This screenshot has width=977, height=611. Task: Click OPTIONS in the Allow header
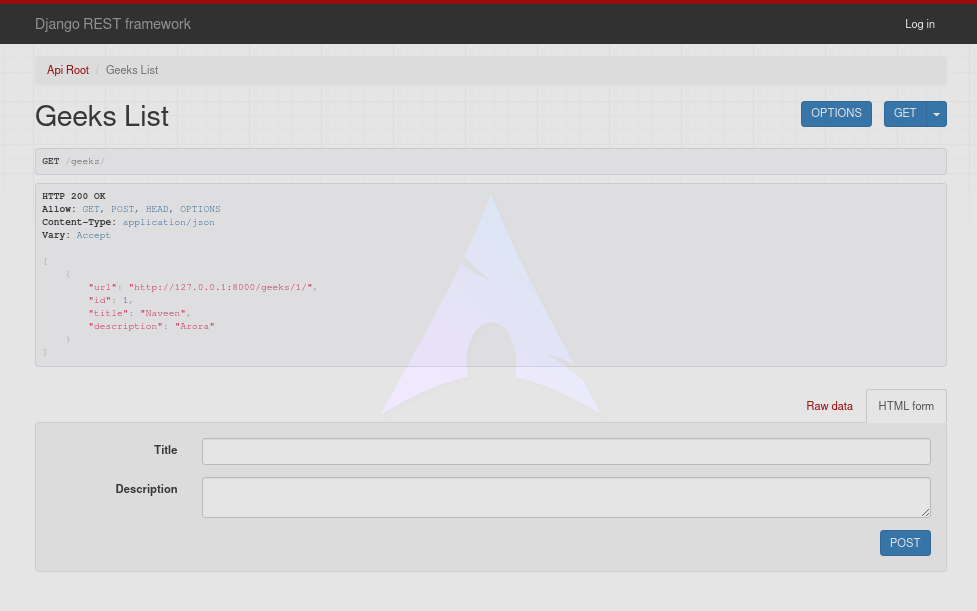(x=199, y=209)
